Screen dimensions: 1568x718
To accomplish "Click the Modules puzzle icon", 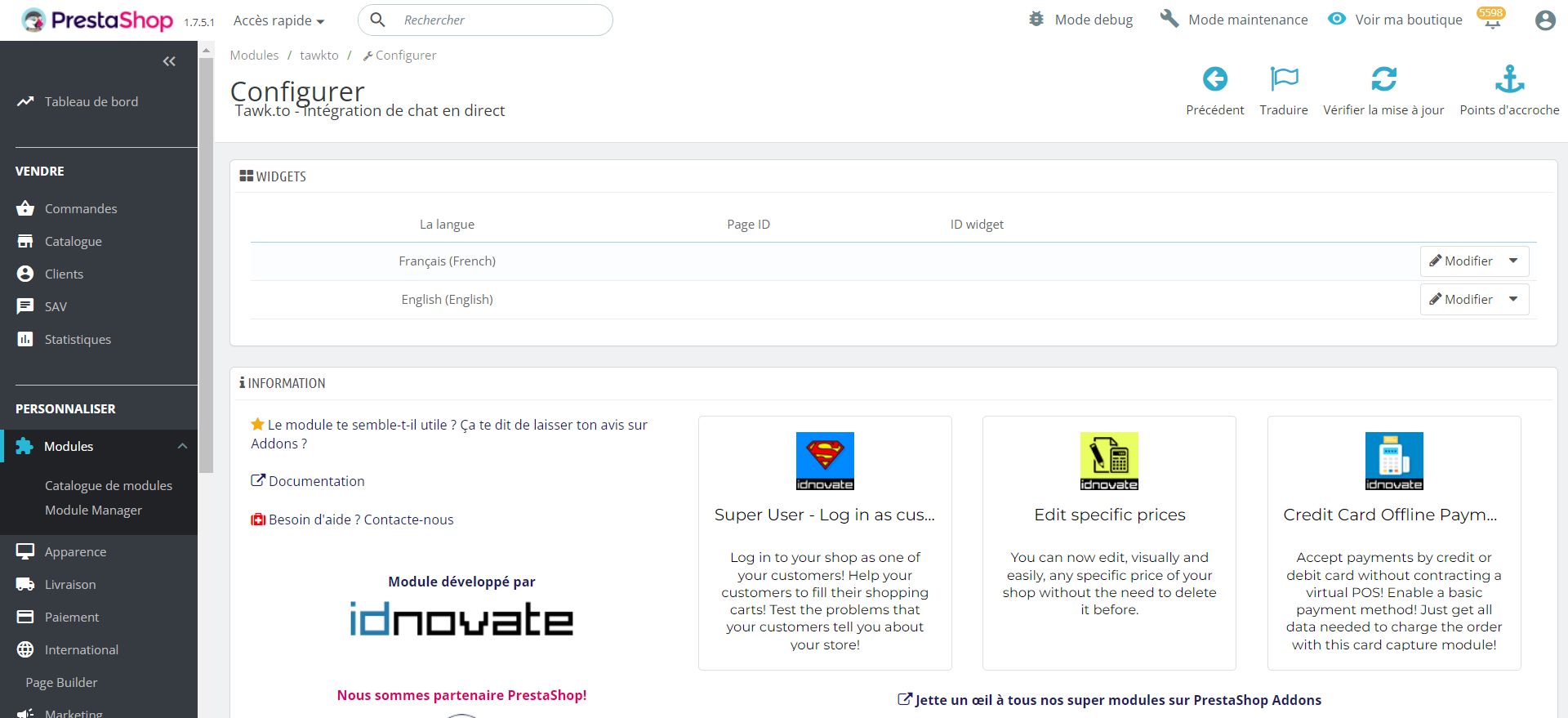I will [24, 446].
